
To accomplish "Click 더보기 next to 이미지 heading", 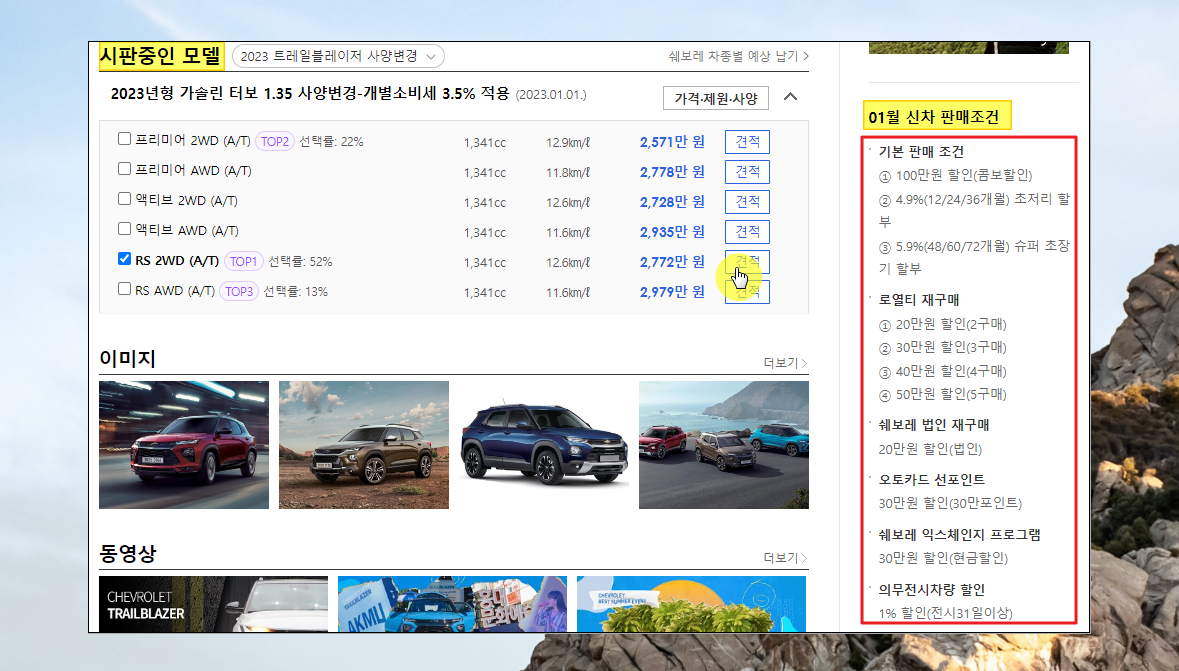I will [x=785, y=363].
